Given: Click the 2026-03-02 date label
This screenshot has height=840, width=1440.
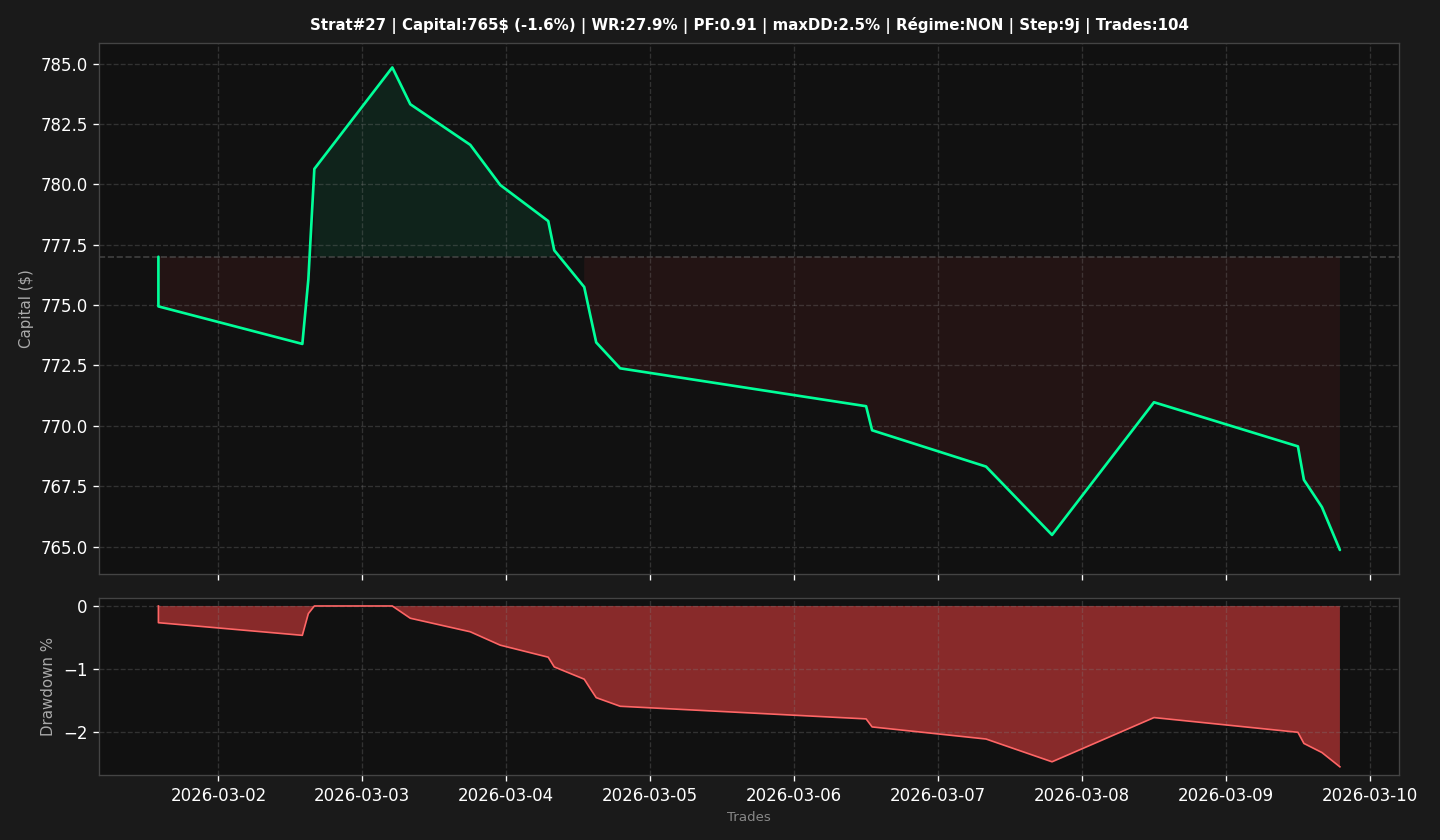Looking at the screenshot, I should pyautogui.click(x=218, y=795).
